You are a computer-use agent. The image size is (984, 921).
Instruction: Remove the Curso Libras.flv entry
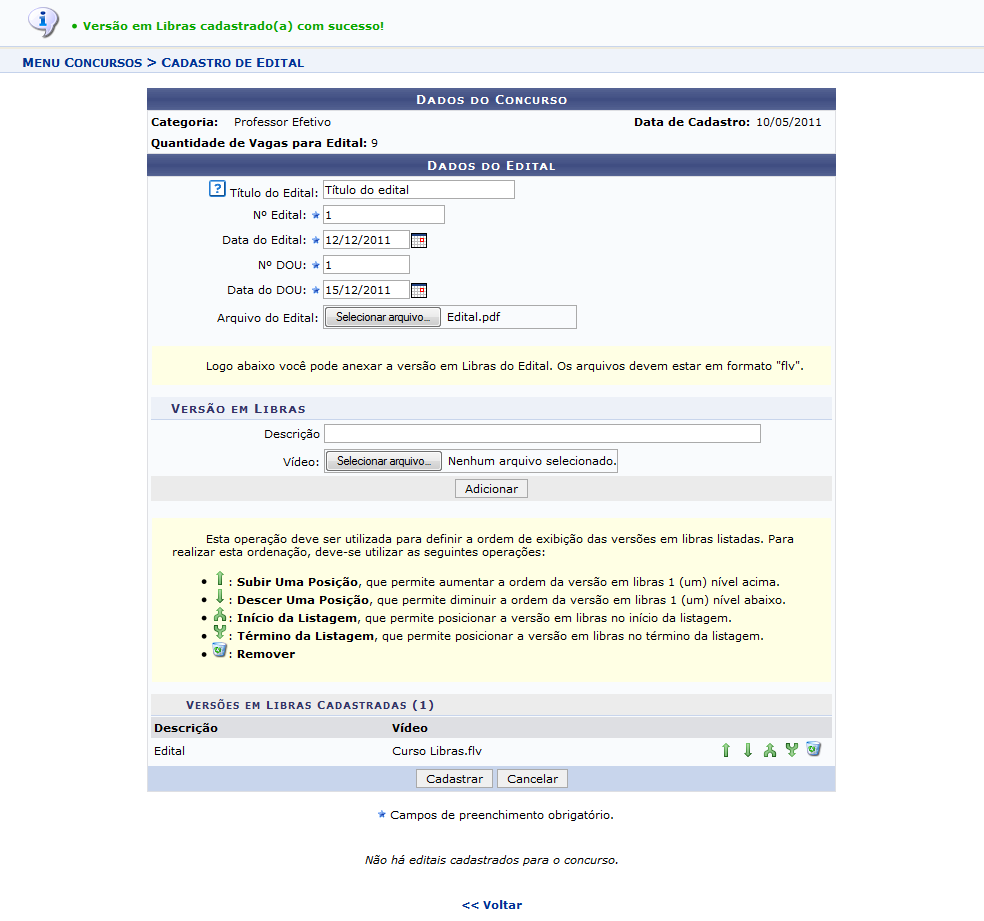pyautogui.click(x=813, y=749)
